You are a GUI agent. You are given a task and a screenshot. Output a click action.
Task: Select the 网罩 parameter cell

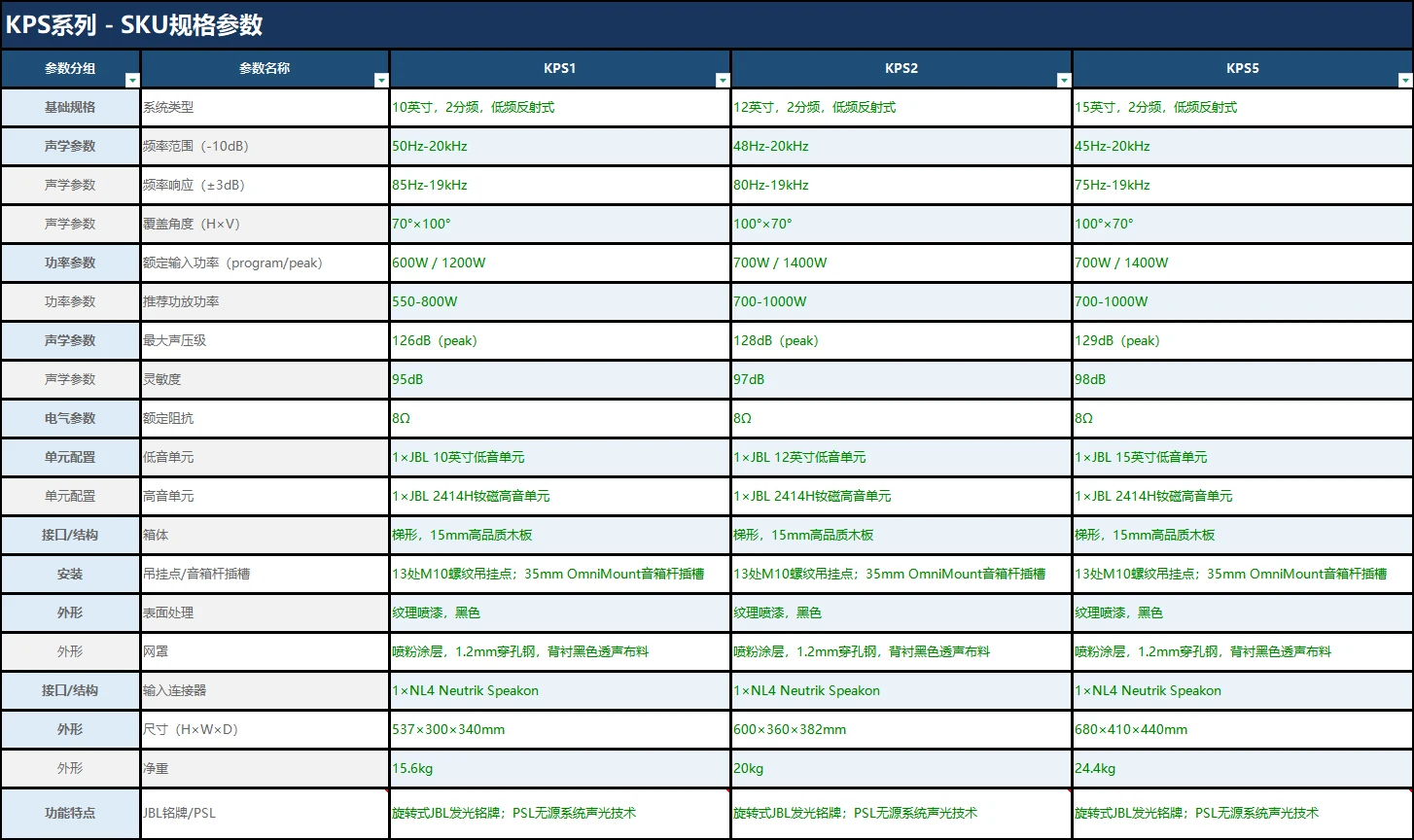(265, 652)
